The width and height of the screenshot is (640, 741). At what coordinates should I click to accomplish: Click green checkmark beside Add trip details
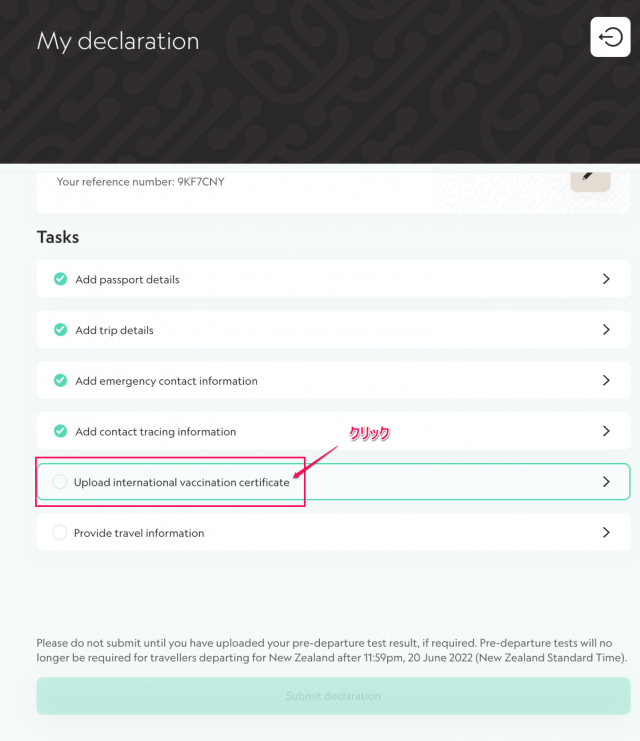coord(61,329)
